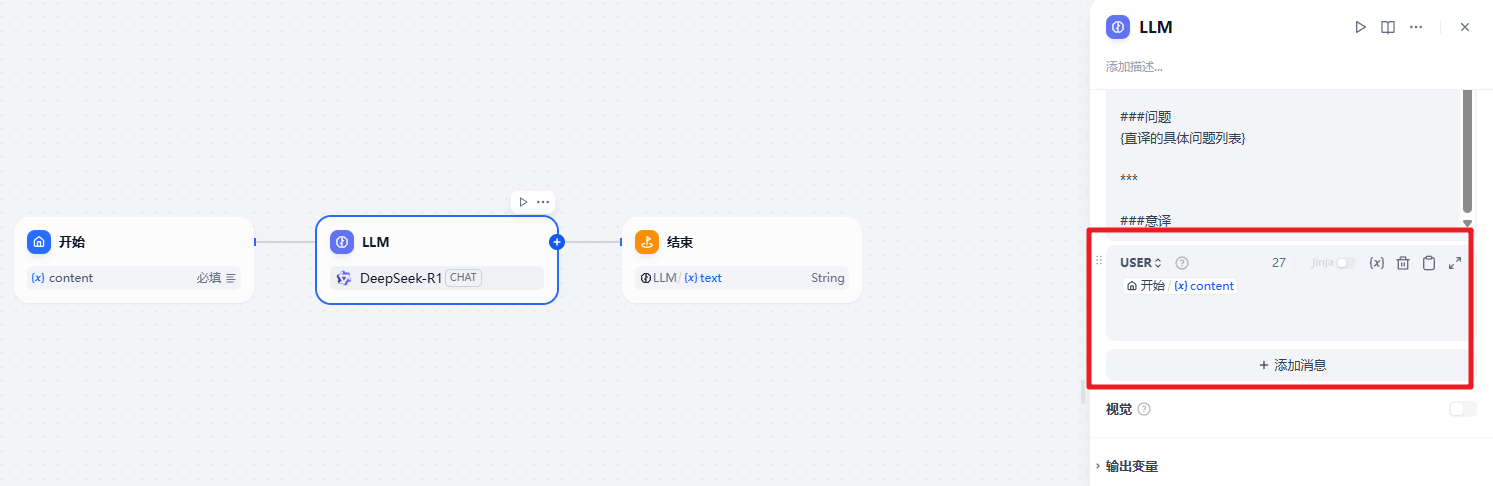The width and height of the screenshot is (1493, 486).
Task: Click the plus handle on the LLM node
Action: (557, 242)
